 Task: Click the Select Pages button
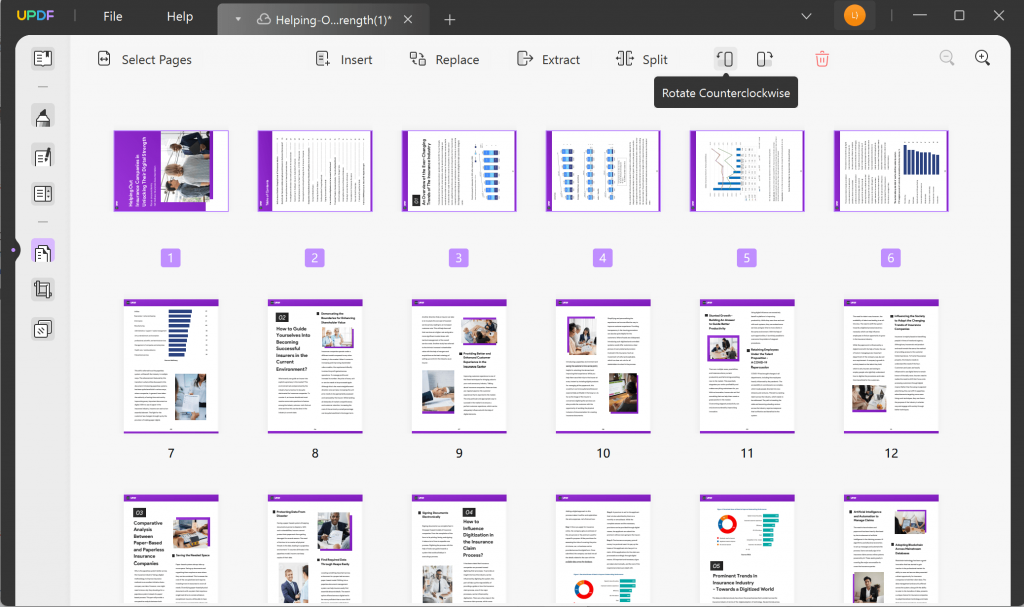coord(144,59)
